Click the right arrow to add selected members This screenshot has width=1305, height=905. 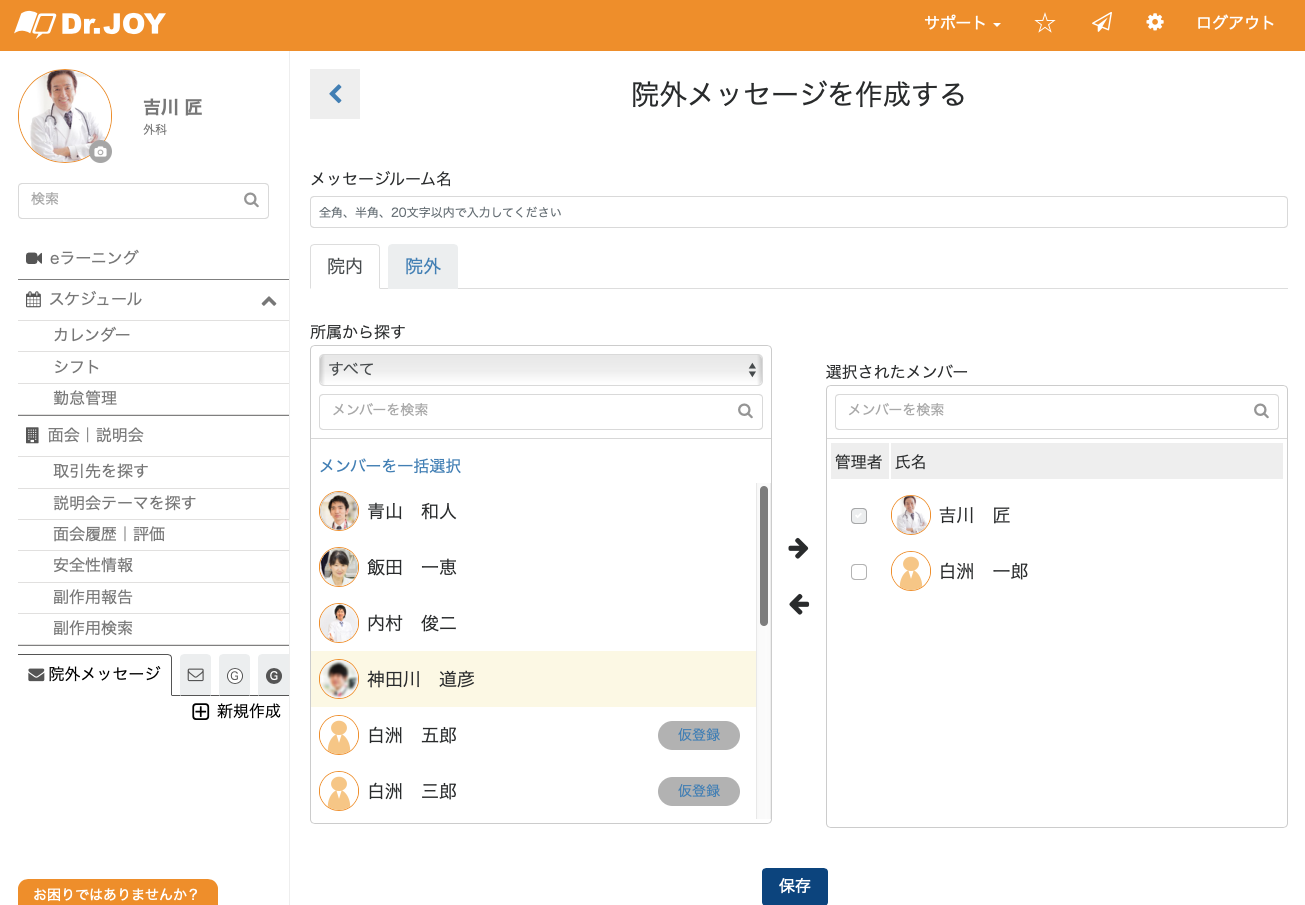click(796, 549)
